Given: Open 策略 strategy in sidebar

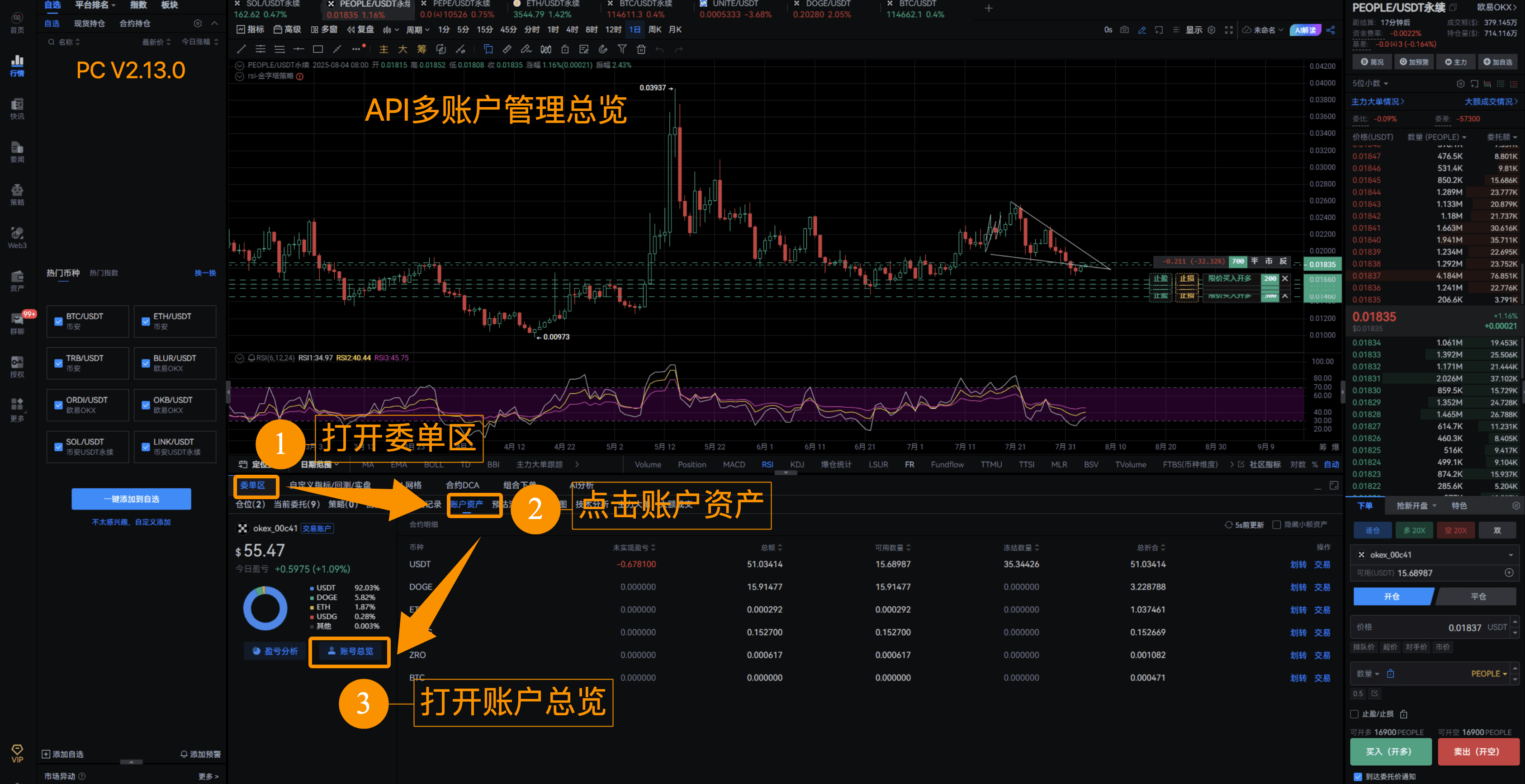Looking at the screenshot, I should 17,195.
